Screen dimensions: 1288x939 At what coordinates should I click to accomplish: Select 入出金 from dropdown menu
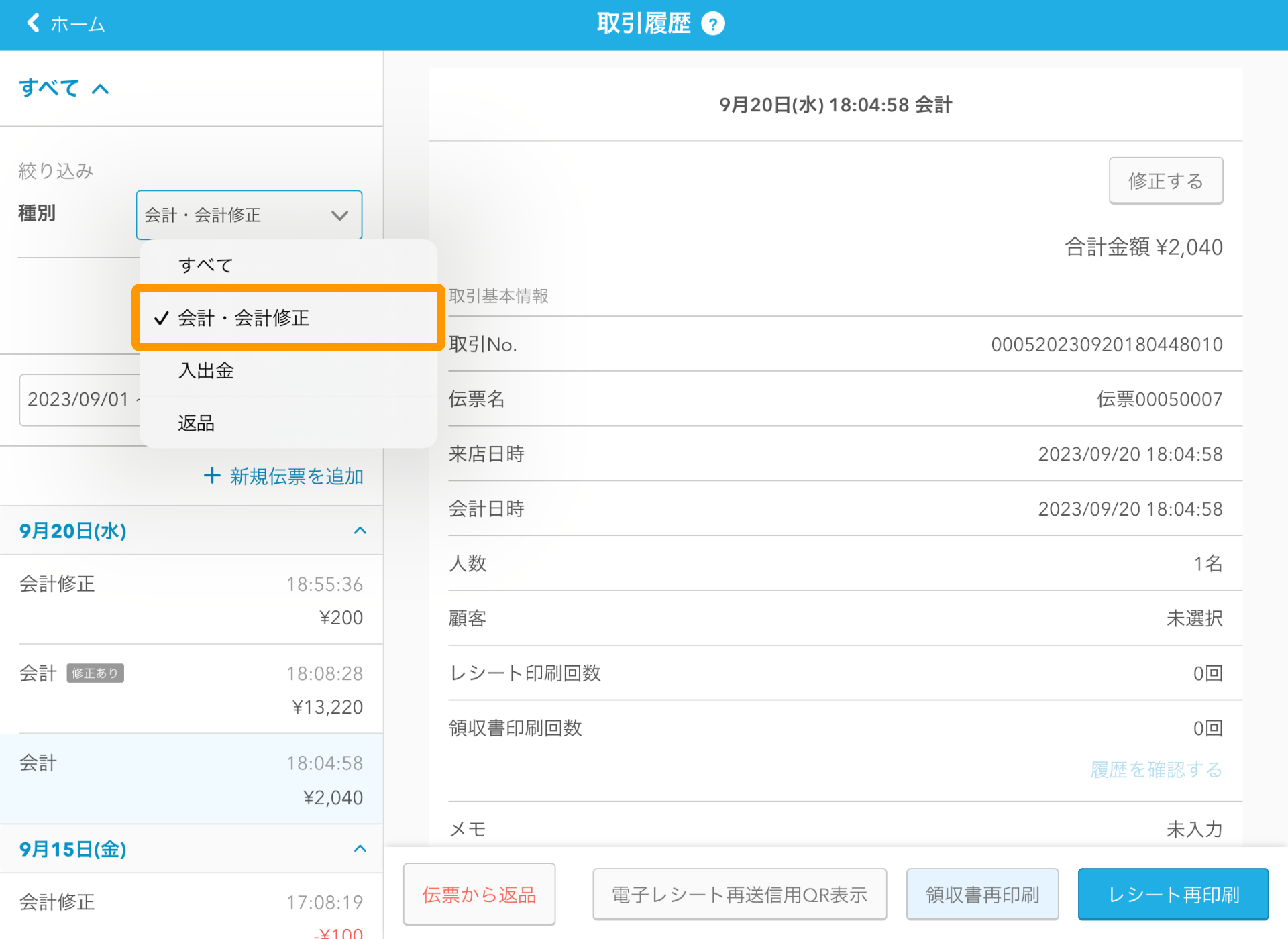pos(205,370)
